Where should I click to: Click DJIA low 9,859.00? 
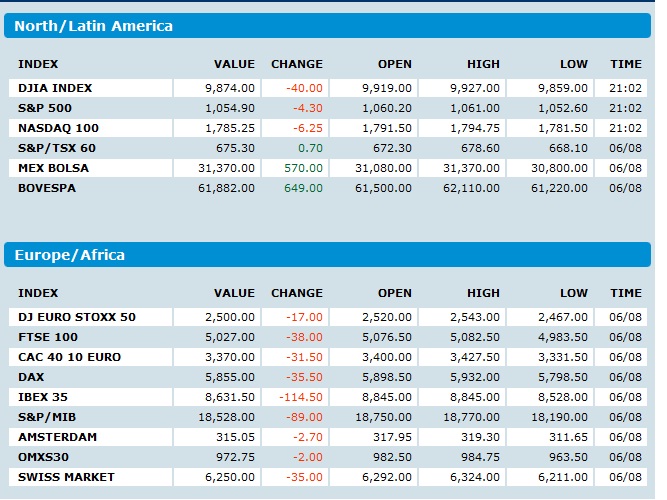(x=563, y=88)
